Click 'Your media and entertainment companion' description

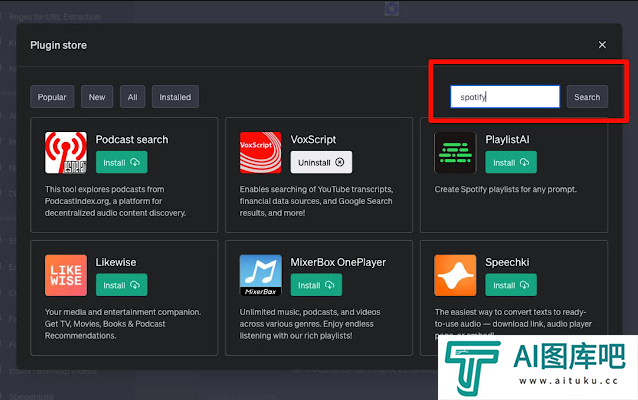(x=123, y=324)
